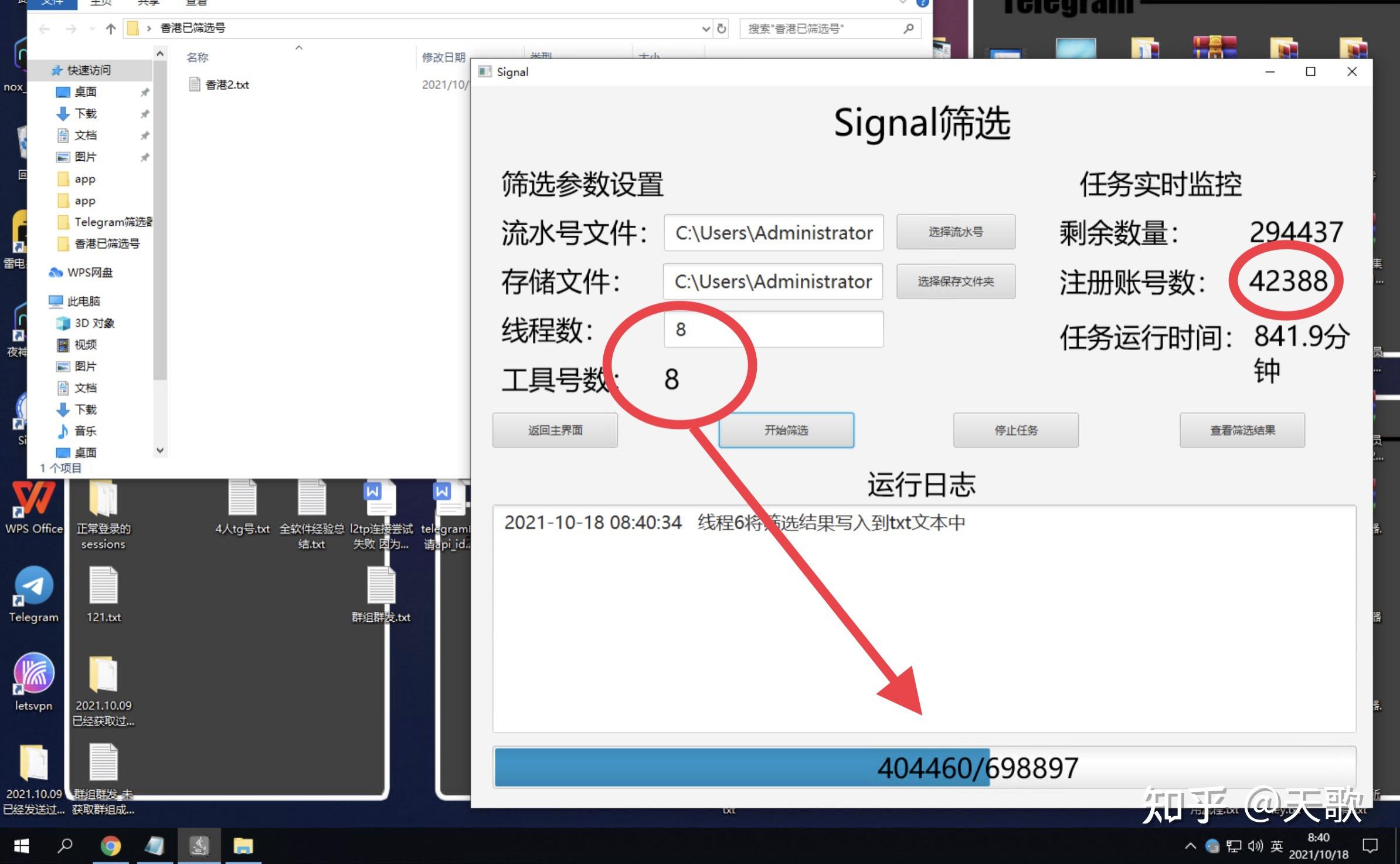1400x864 pixels.
Task: Open 桌面 under Quick access
Action: point(86,92)
